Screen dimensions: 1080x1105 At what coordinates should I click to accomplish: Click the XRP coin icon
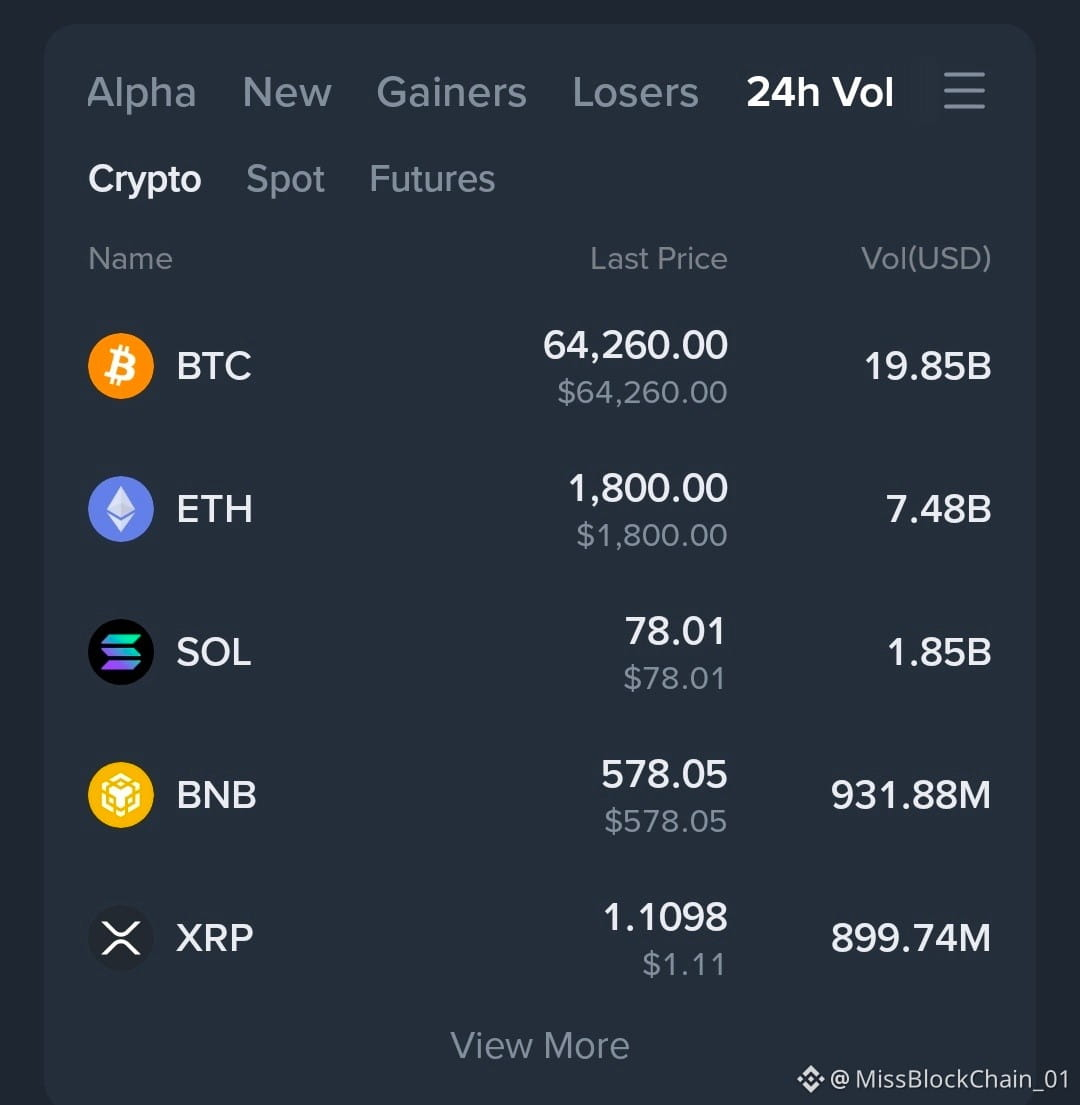tap(120, 938)
